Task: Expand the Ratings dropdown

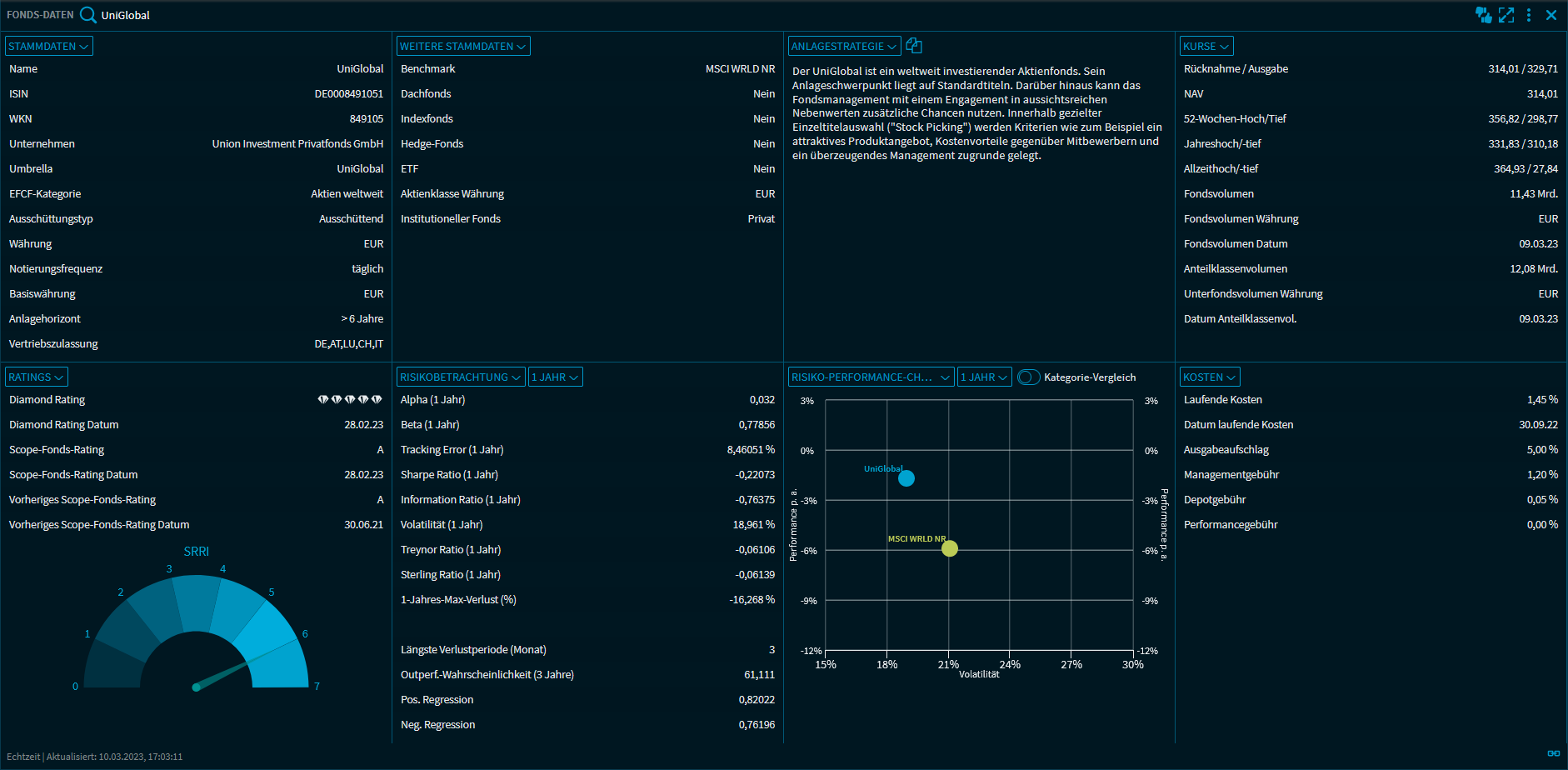Action: click(x=36, y=377)
